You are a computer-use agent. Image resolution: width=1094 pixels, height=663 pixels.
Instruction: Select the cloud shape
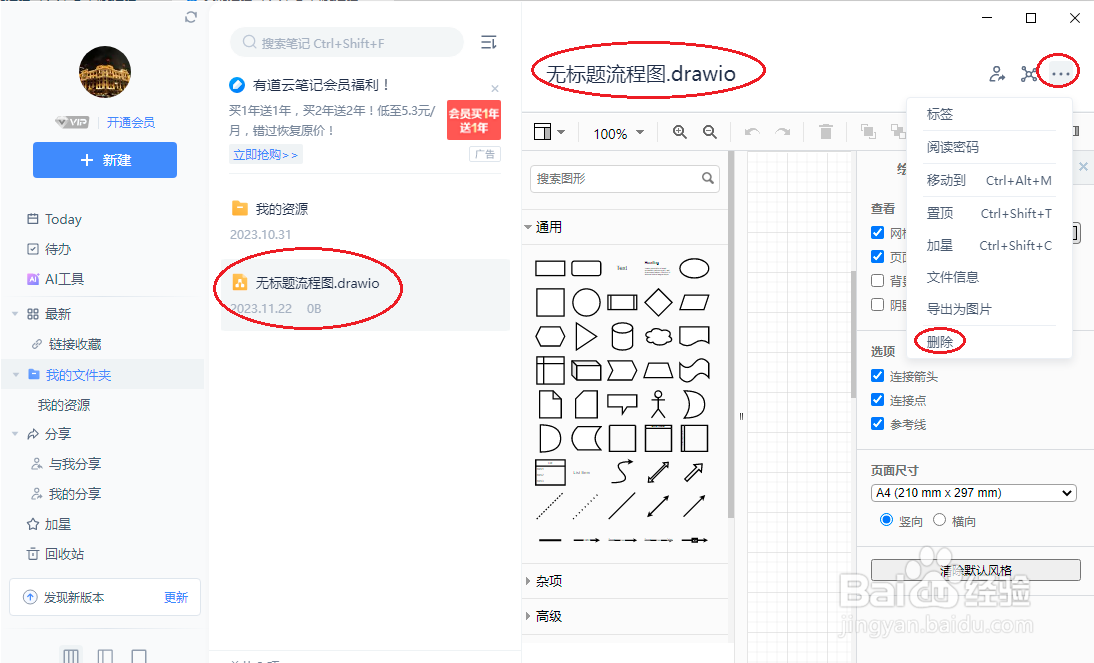tap(658, 336)
